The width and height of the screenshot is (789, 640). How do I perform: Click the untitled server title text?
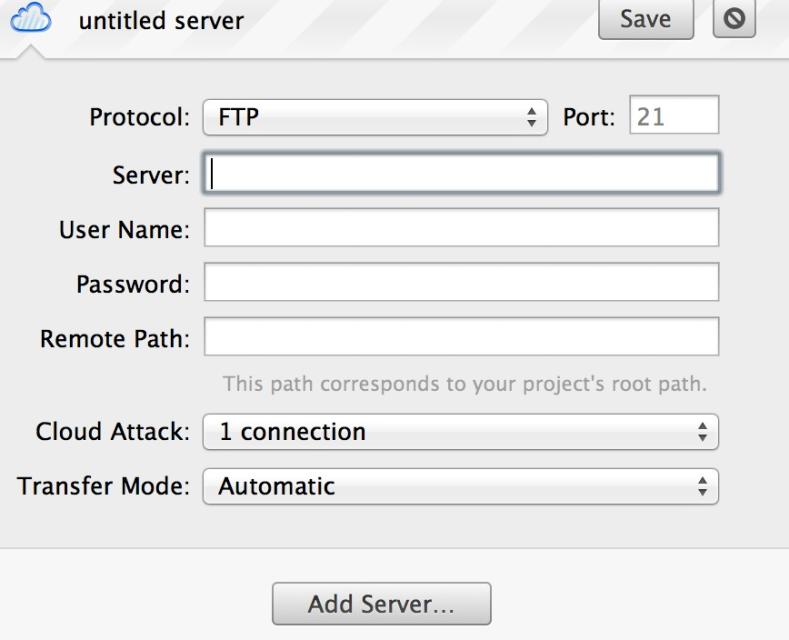click(161, 21)
